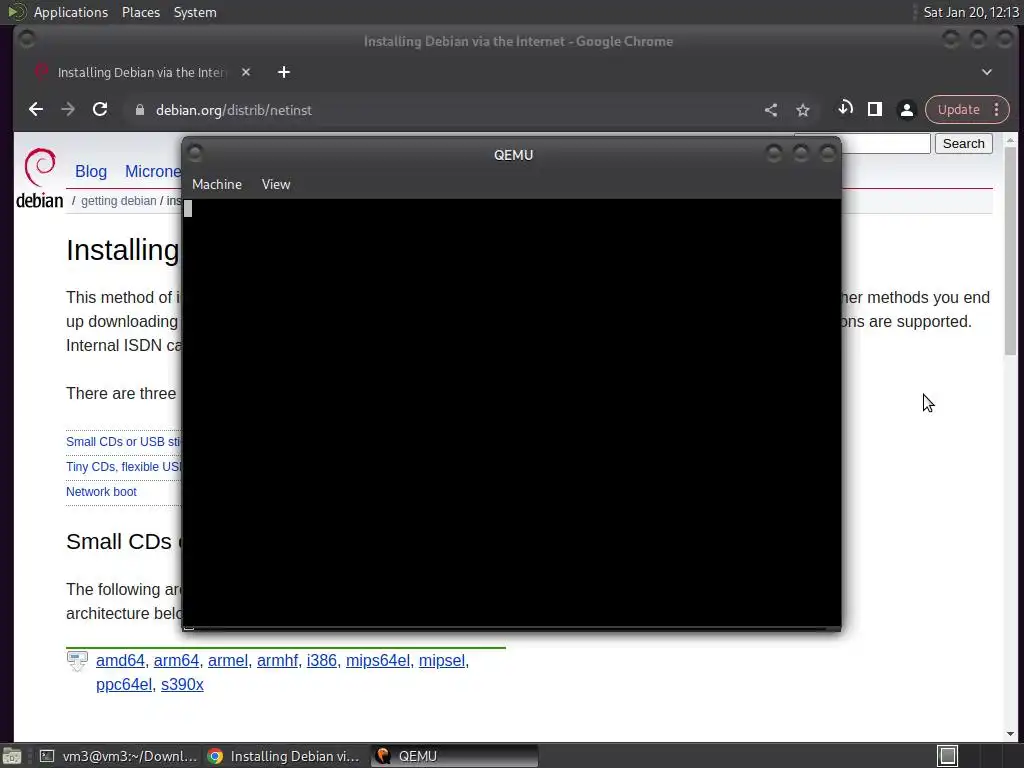The width and height of the screenshot is (1024, 768).
Task: Open the Machine menu in QEMU
Action: click(217, 185)
